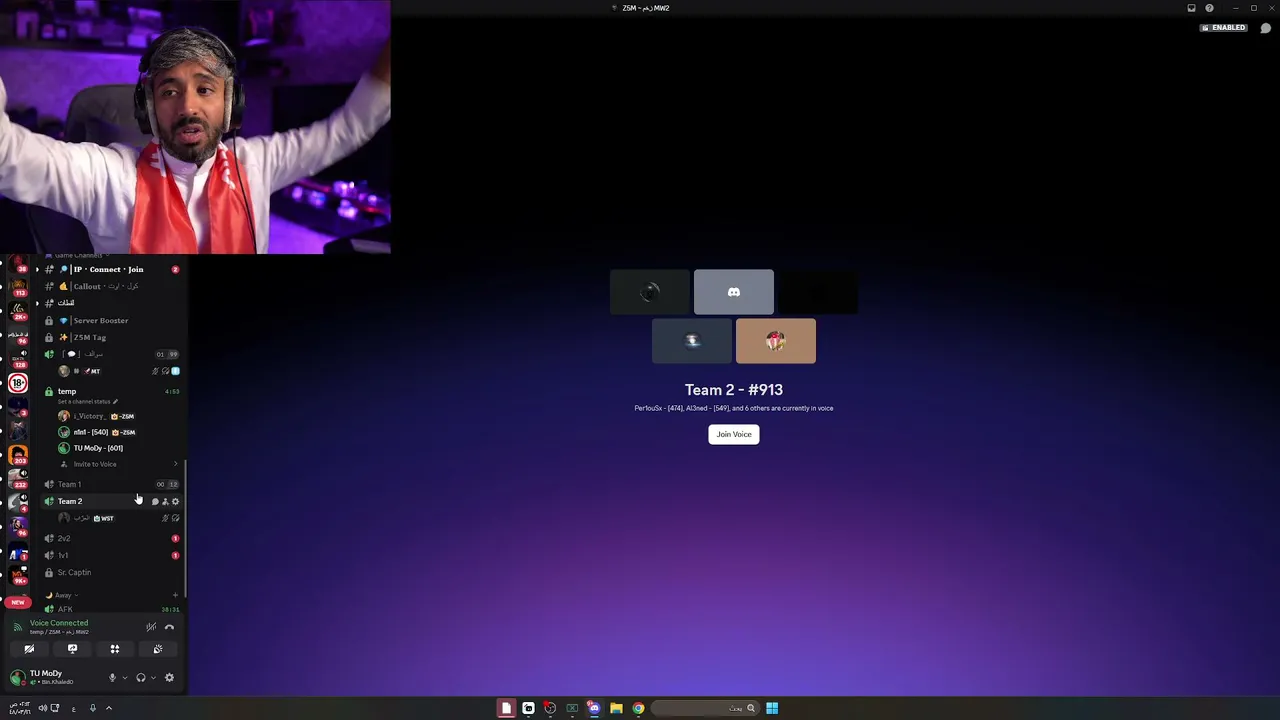Jump to NEW unread servers

[x=18, y=602]
